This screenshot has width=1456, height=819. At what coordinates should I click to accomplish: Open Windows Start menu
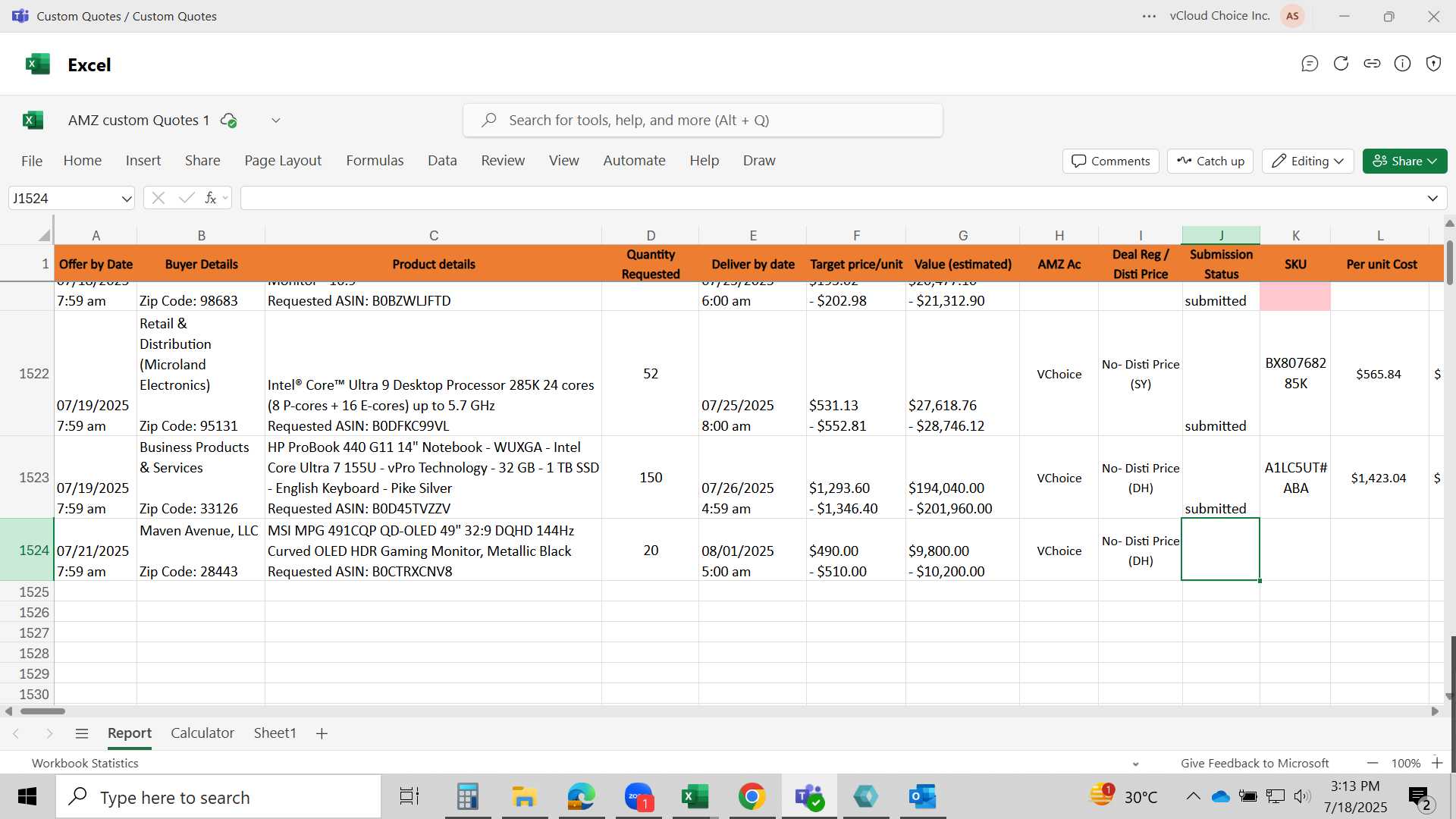tap(27, 797)
